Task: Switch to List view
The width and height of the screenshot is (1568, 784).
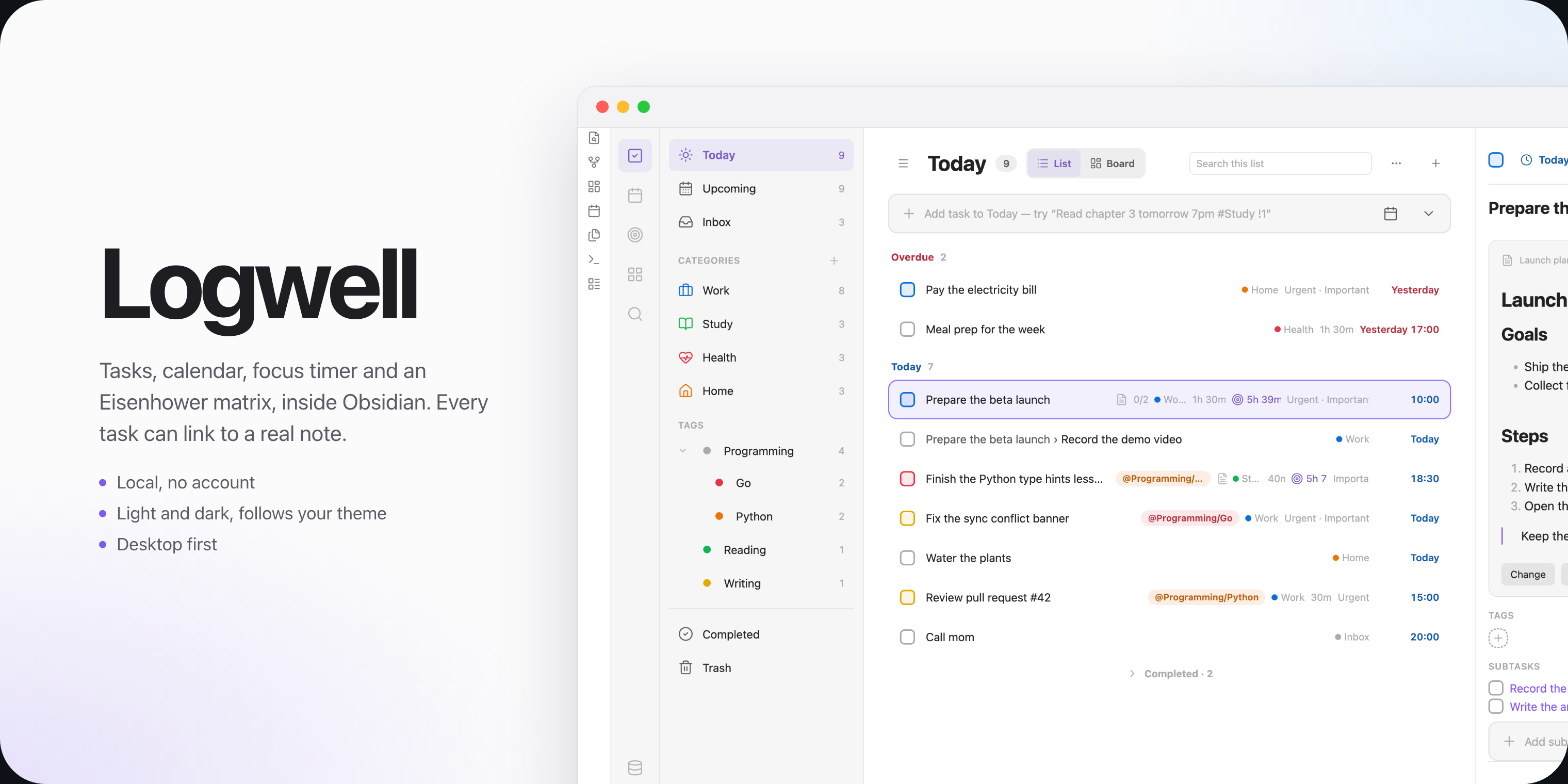Action: pos(1054,163)
